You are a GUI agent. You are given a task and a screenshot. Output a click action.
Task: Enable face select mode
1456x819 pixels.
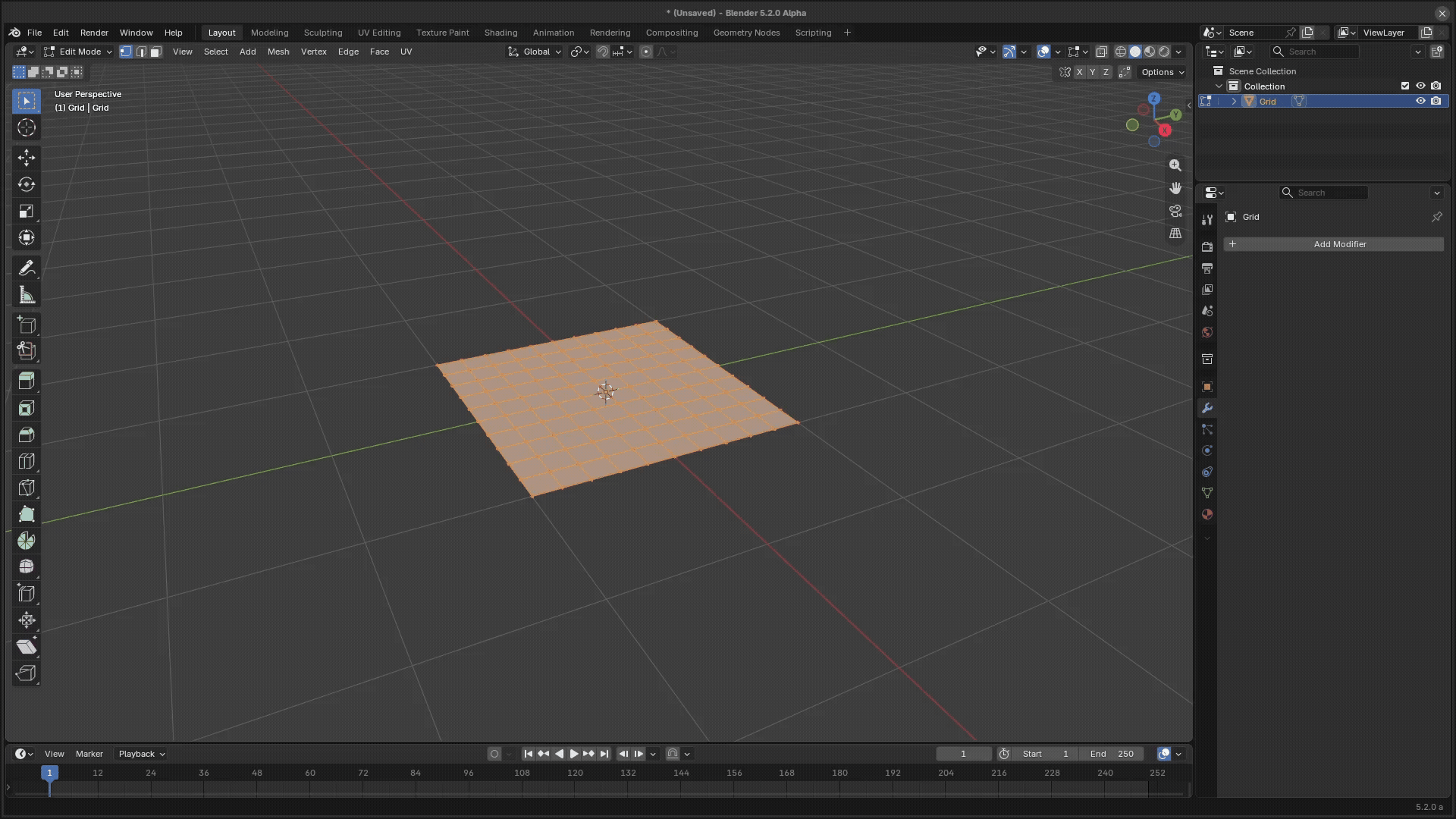pos(155,52)
